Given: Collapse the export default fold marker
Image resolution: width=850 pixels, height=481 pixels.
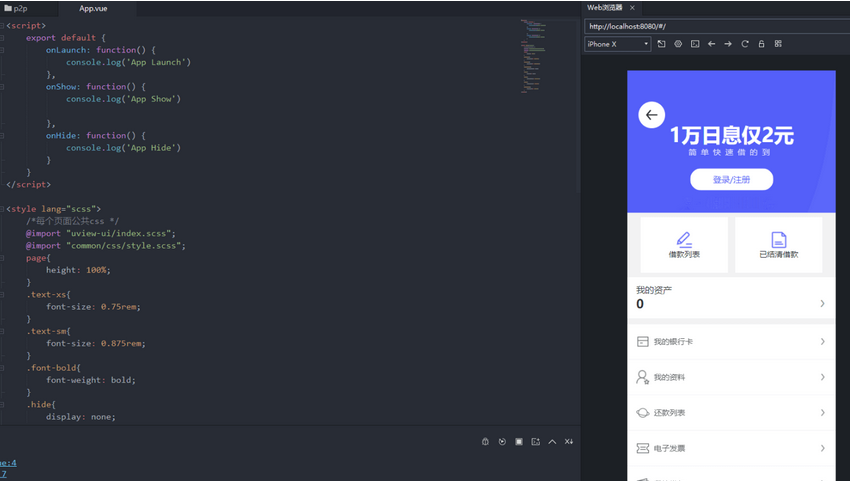Looking at the screenshot, I should point(2,38).
